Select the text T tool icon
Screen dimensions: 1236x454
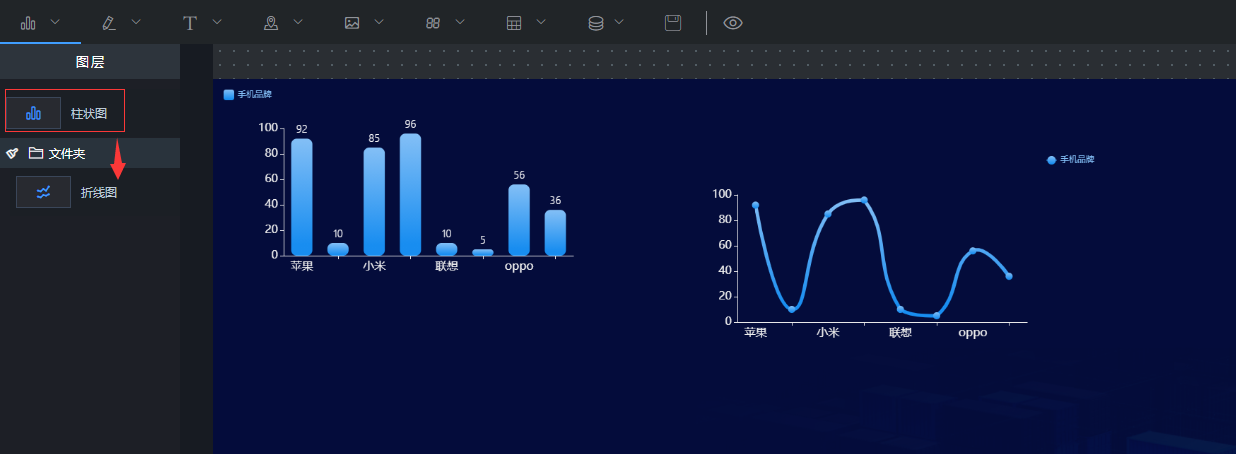pos(189,22)
